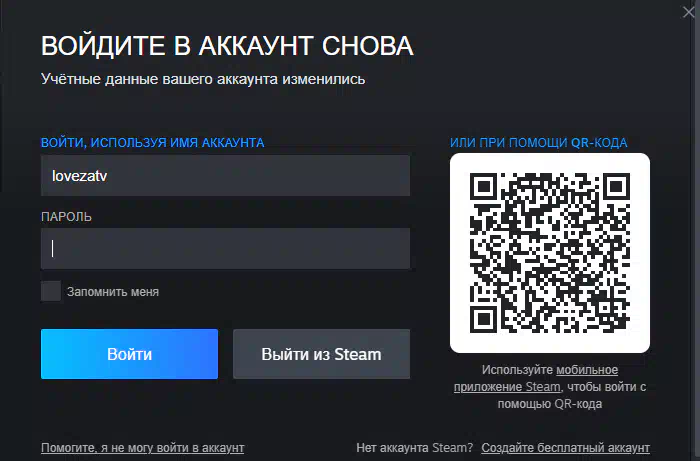
Task: Click the ВОЙДИТЕ В АККАУНТ СНОВА title
Action: (227, 46)
